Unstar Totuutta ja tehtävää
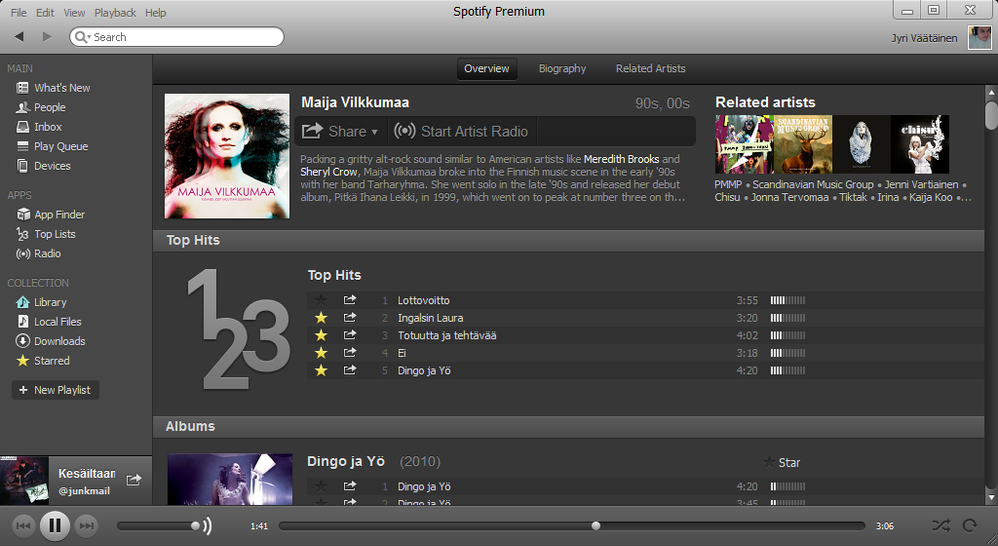Screen dimensions: 998x546 [x=321, y=335]
